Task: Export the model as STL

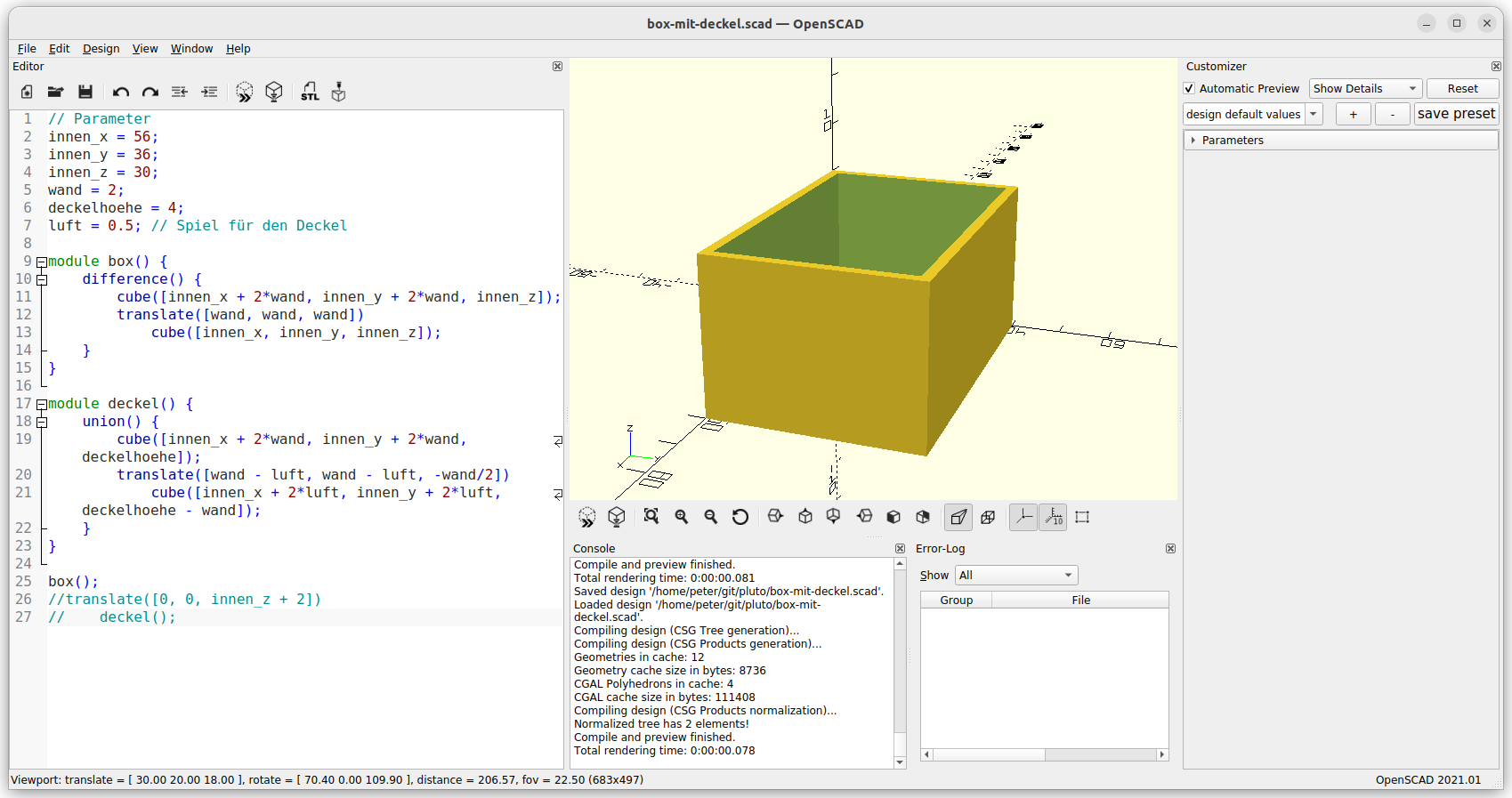Action: [x=310, y=92]
